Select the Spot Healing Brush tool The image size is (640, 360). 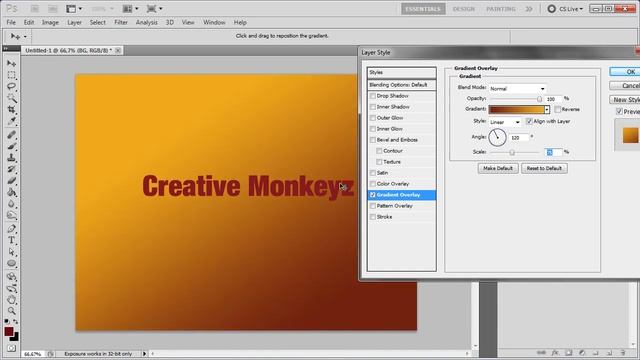(x=11, y=135)
